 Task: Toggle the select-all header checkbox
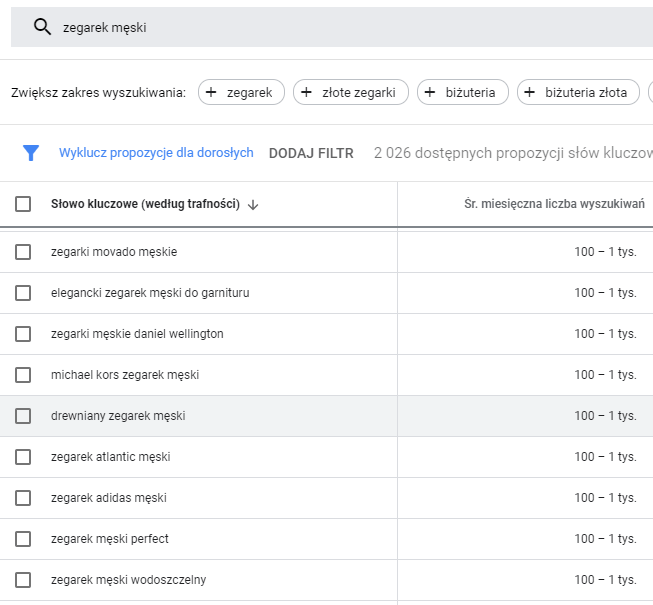point(23,204)
